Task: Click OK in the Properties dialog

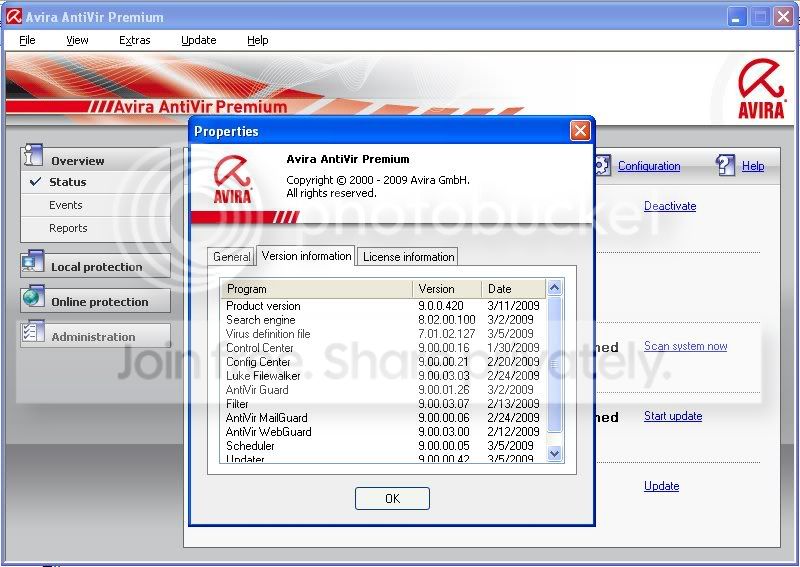Action: (x=392, y=498)
